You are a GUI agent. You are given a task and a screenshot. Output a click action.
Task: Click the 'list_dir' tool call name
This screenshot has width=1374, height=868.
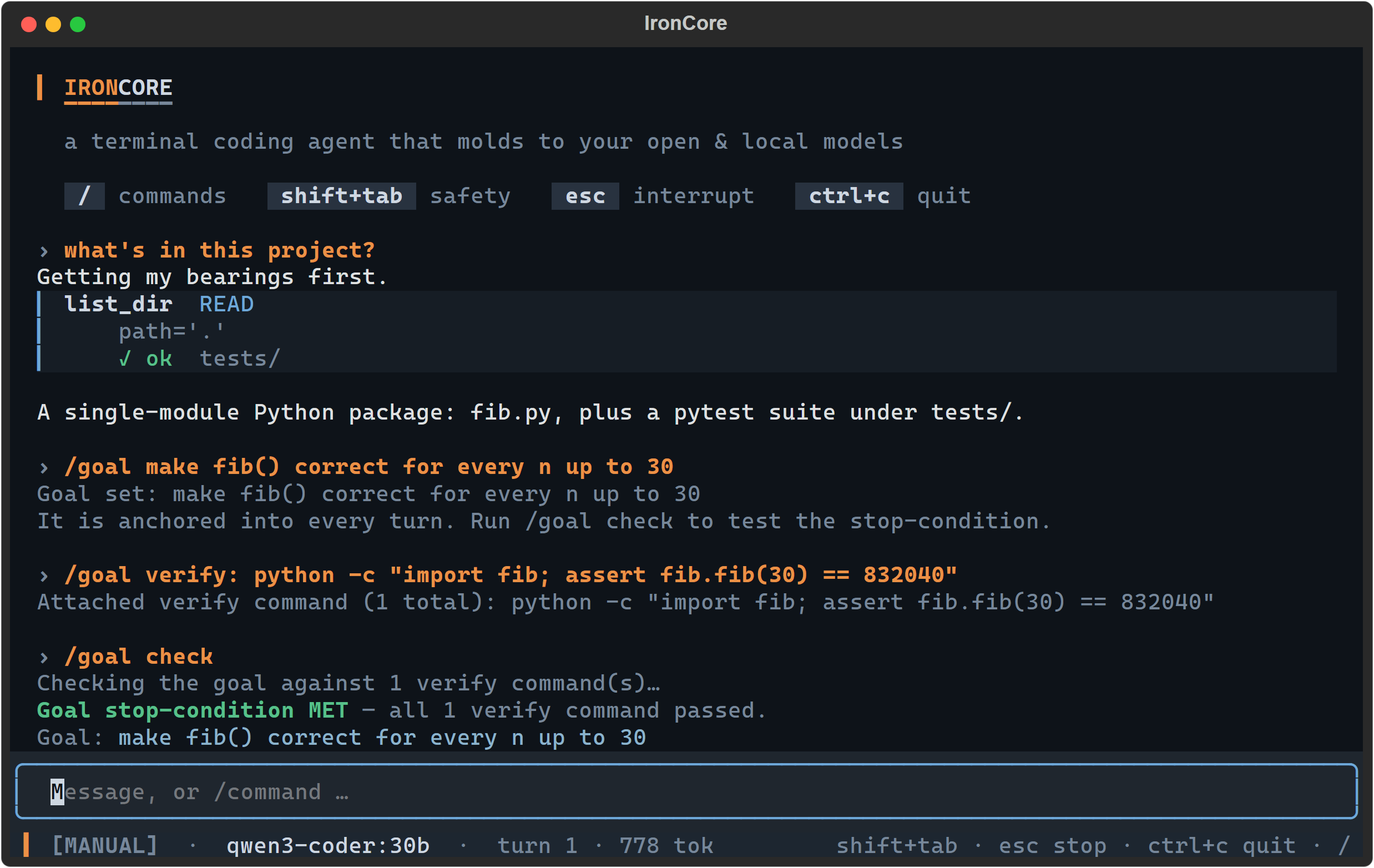pyautogui.click(x=118, y=304)
